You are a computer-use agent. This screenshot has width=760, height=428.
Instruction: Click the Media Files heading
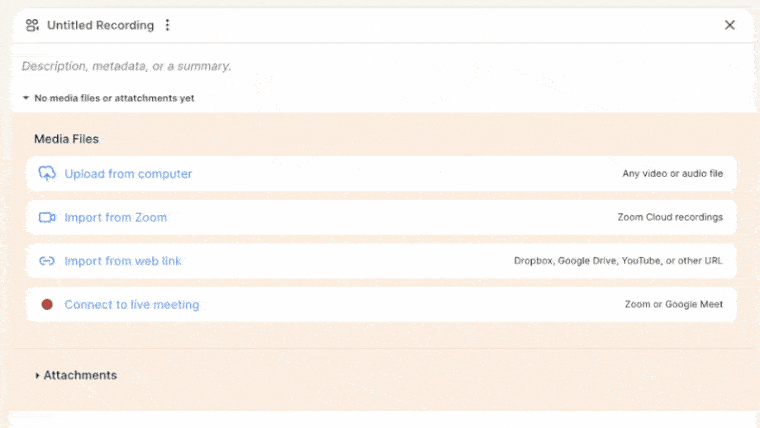[66, 139]
